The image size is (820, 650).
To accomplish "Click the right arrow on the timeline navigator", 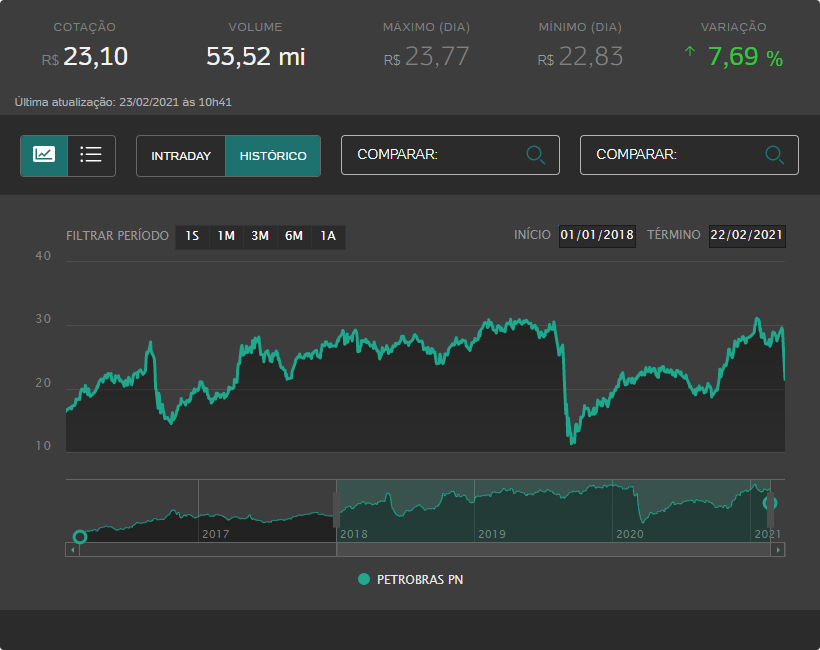I will pyautogui.click(x=779, y=549).
